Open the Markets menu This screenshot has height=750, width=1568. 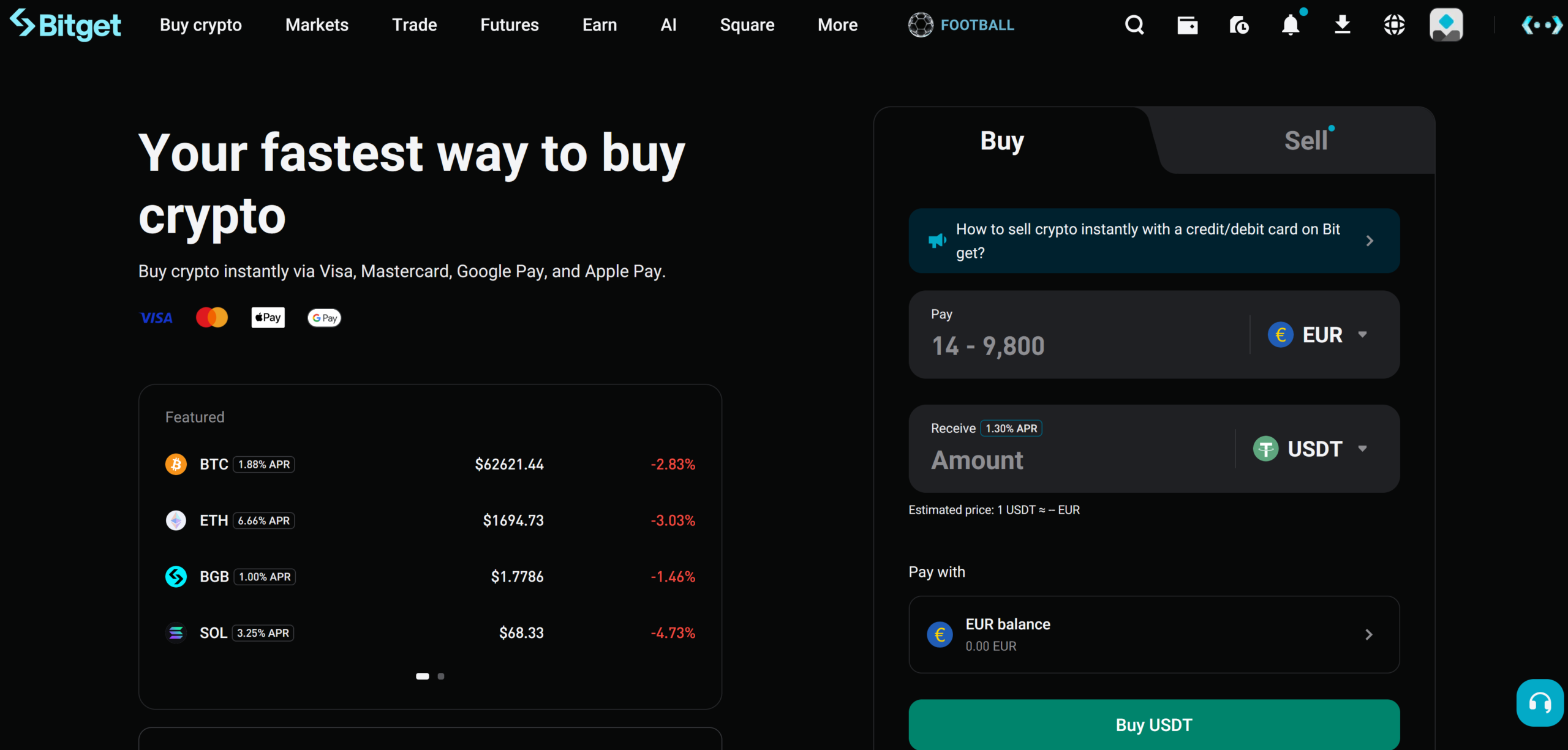(x=317, y=25)
